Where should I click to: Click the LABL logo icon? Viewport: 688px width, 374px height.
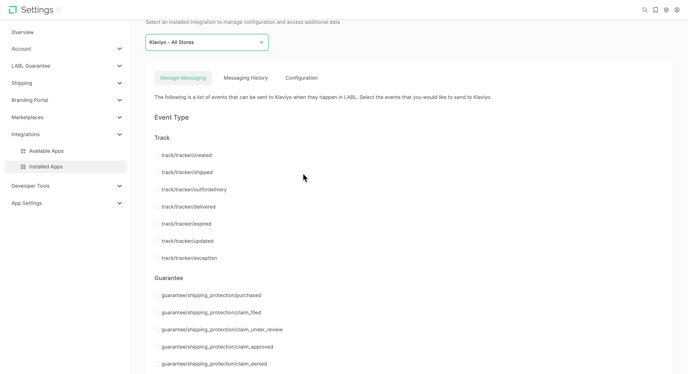(13, 10)
